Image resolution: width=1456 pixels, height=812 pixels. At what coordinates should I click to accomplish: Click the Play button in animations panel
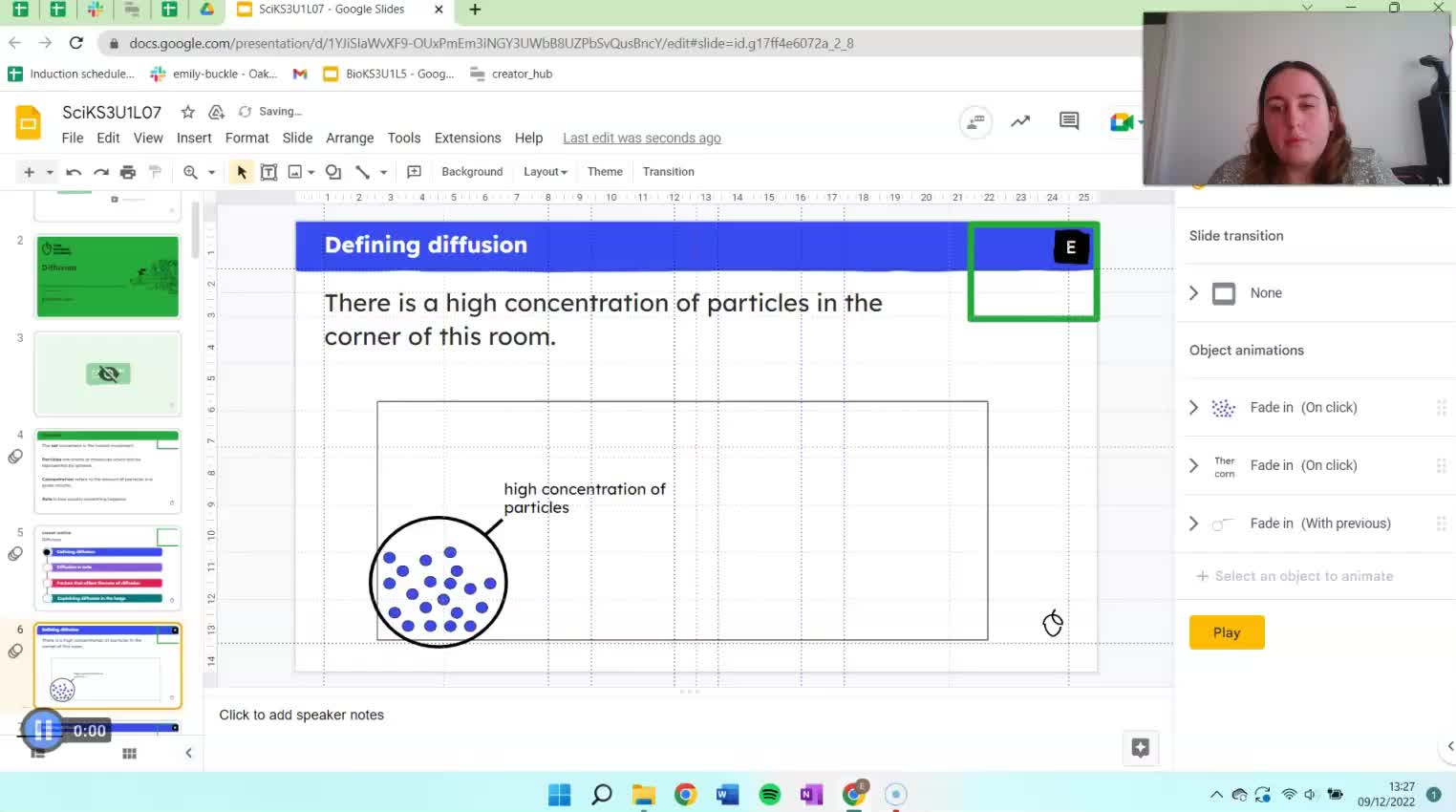pyautogui.click(x=1227, y=631)
